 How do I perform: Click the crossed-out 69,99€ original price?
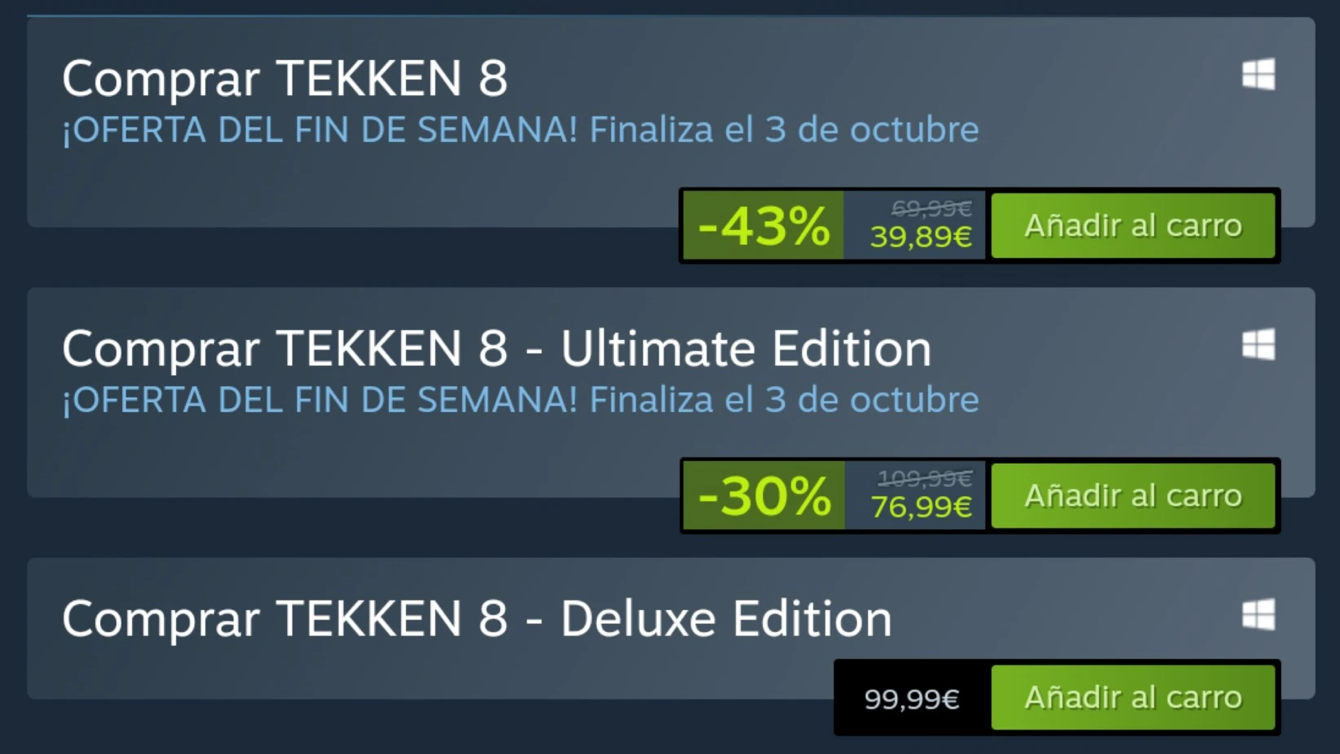(x=931, y=209)
